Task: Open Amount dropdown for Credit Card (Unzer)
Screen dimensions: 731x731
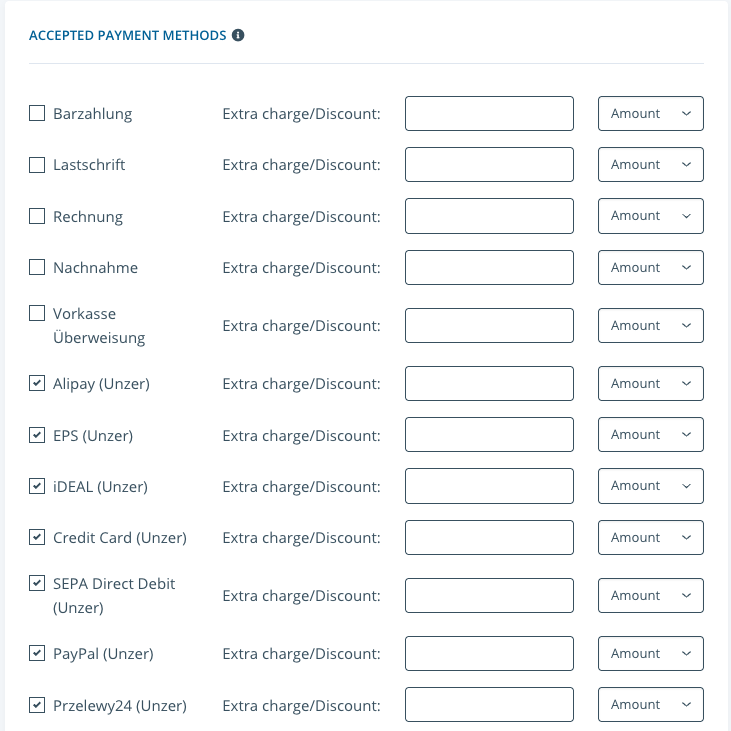Action: point(650,537)
